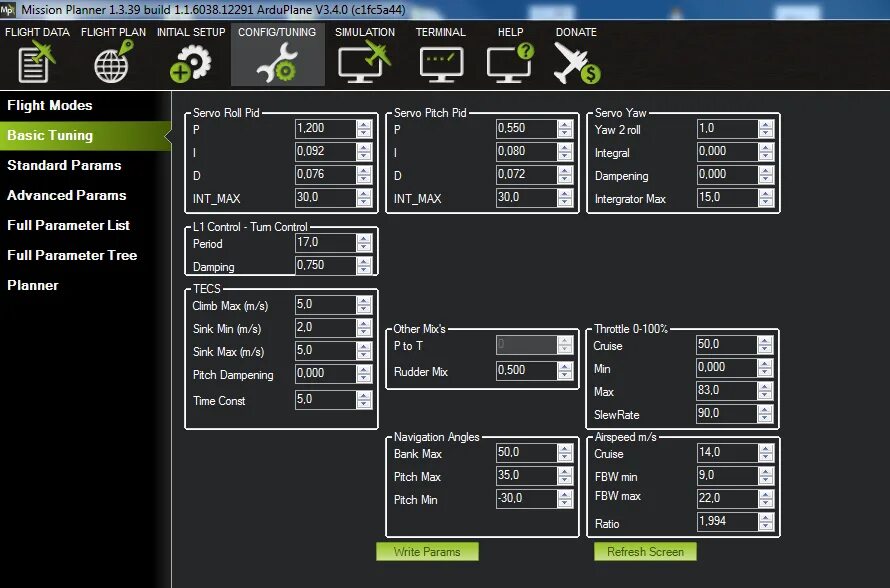
Task: Click Airspeed Cruise value field
Action: tap(728, 453)
